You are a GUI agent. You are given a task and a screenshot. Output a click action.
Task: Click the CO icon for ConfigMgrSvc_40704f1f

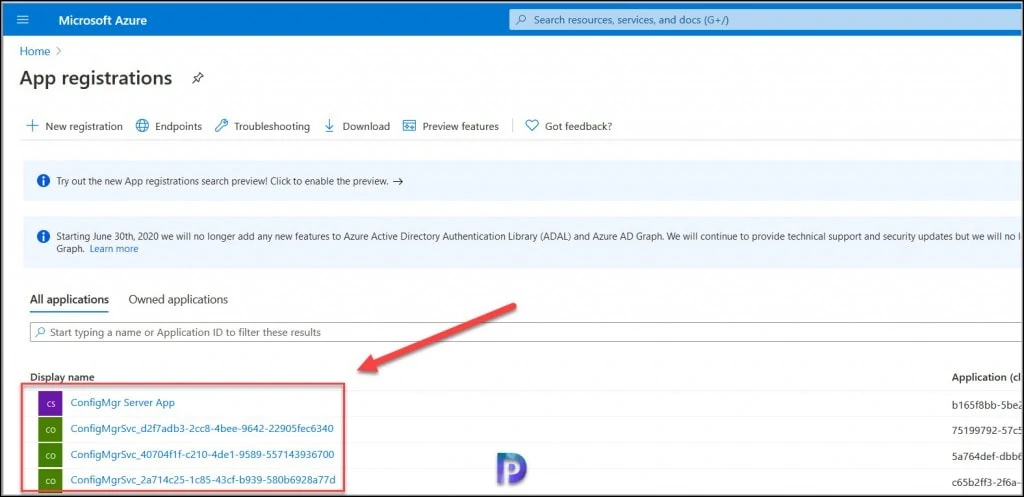point(50,456)
